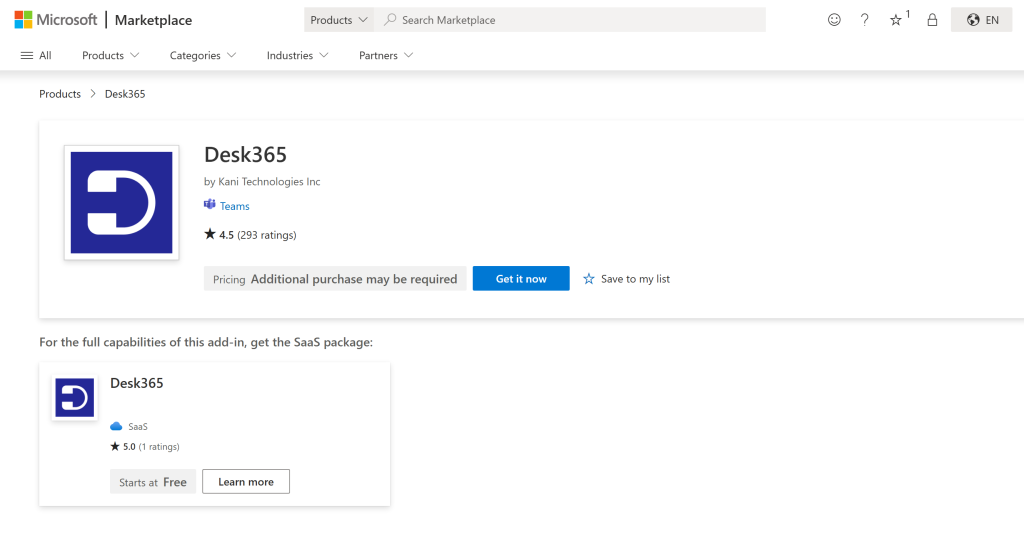Expand the Industries navigation menu
Viewport: 1024px width, 539px height.
(x=297, y=56)
